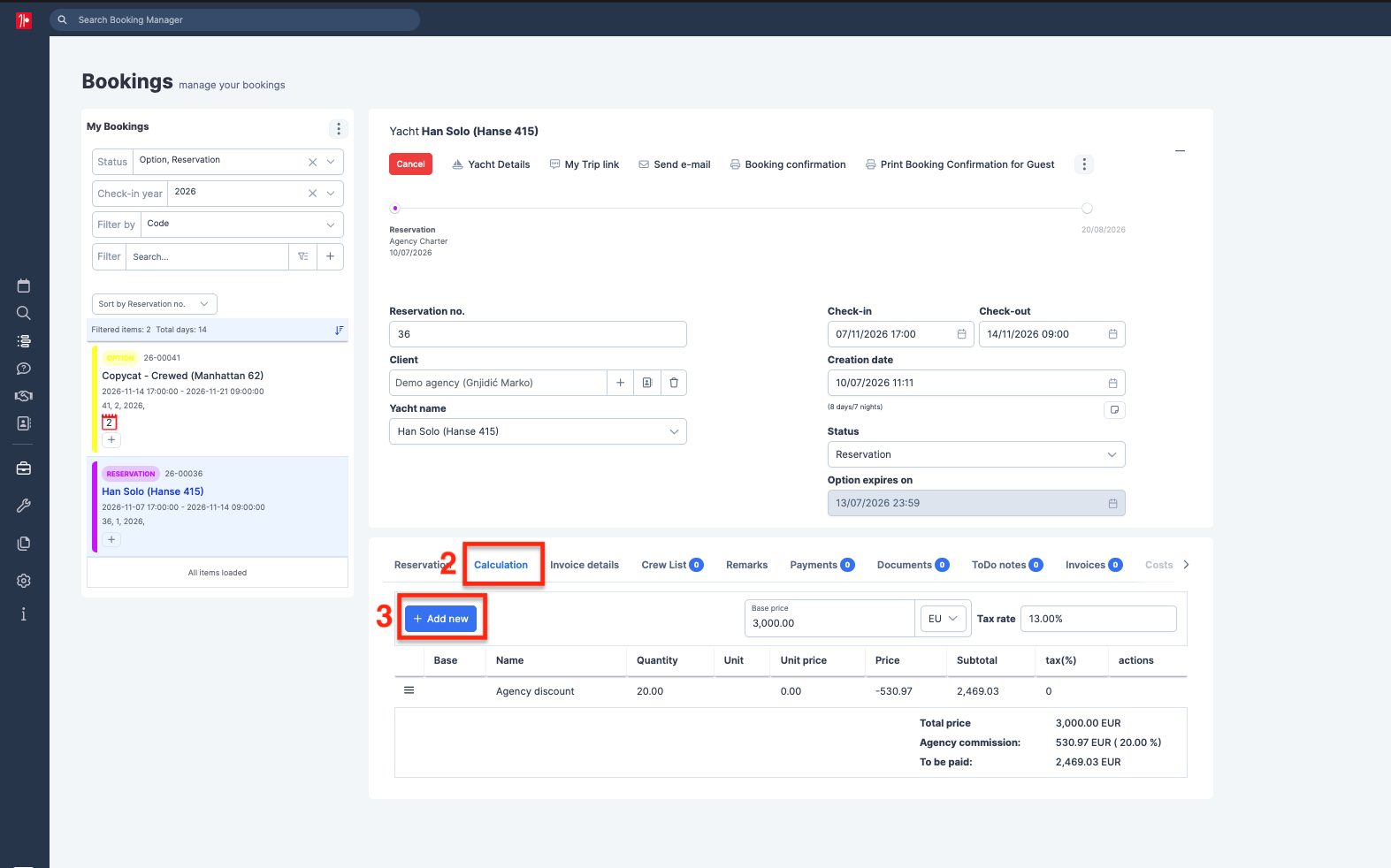Open the Sort by Reservation no. dropdown

[155, 304]
